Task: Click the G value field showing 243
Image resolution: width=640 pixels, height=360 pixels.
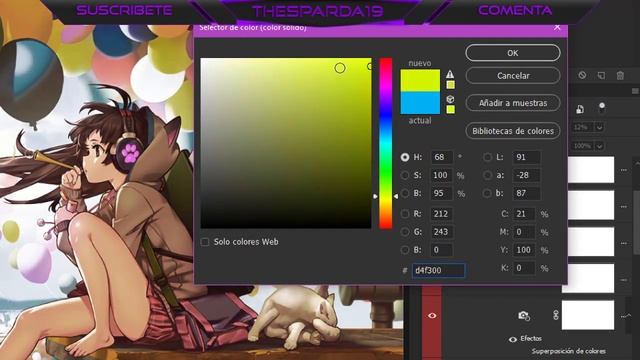Action: coord(442,231)
